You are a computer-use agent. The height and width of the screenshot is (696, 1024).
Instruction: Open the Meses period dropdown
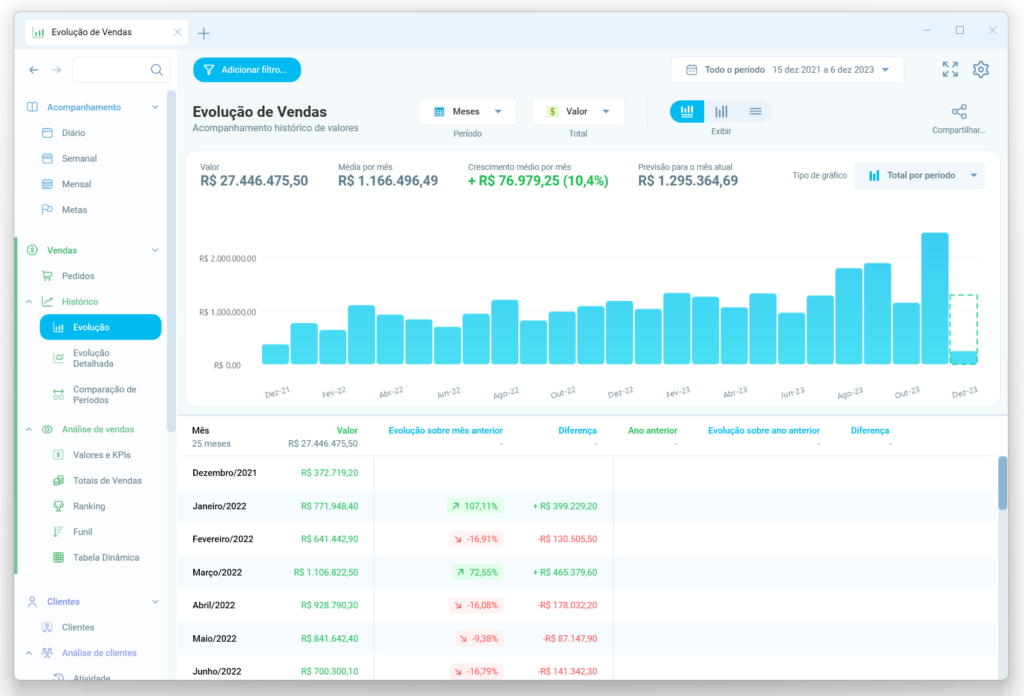pyautogui.click(x=467, y=111)
